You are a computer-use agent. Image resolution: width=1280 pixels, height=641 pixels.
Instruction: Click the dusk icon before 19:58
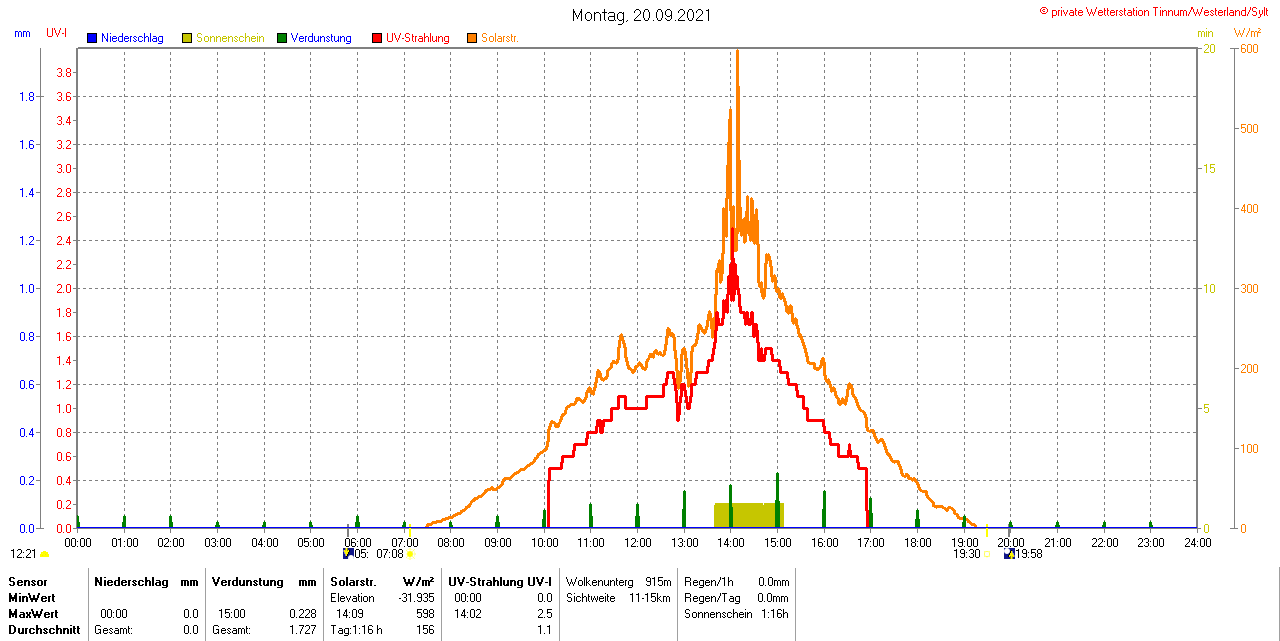point(1009,553)
